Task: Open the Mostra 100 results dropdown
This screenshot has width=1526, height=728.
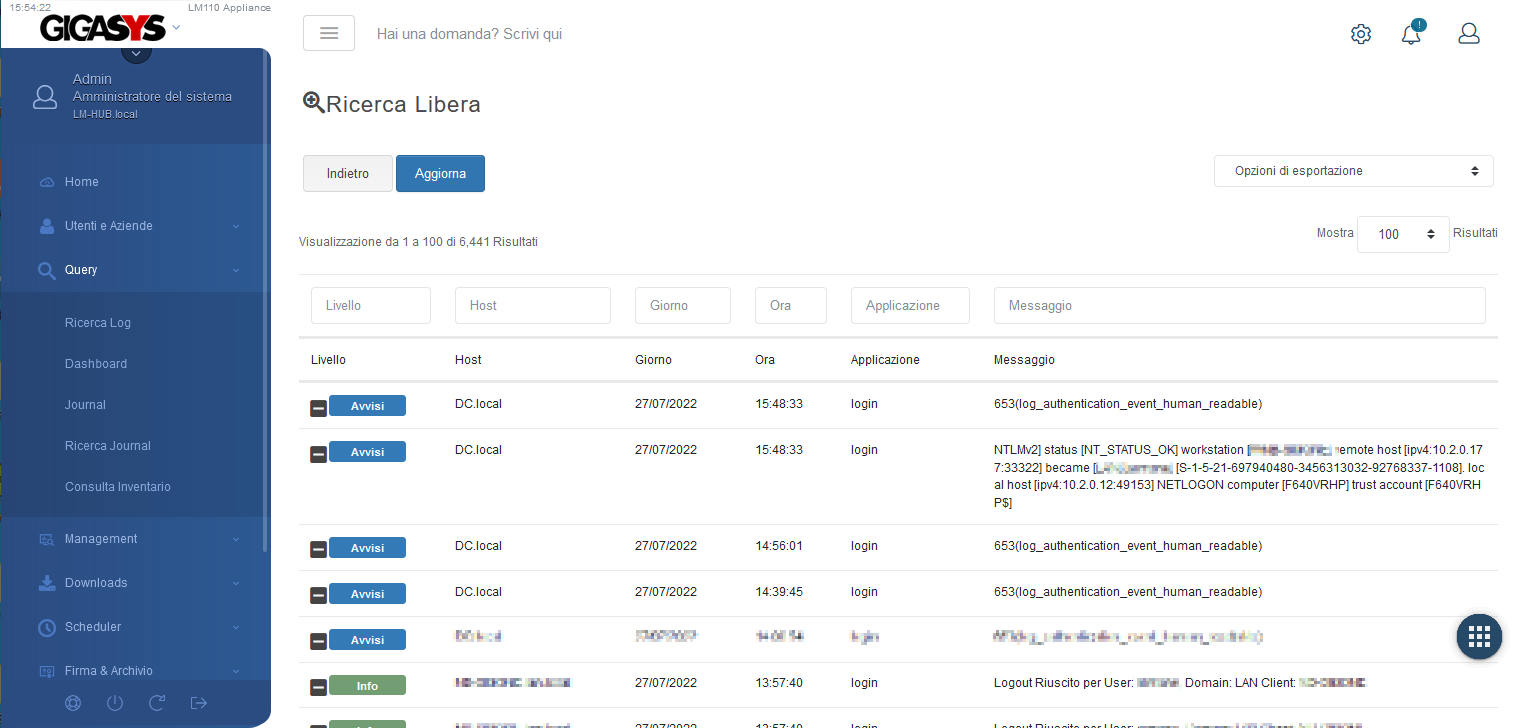Action: 1403,234
